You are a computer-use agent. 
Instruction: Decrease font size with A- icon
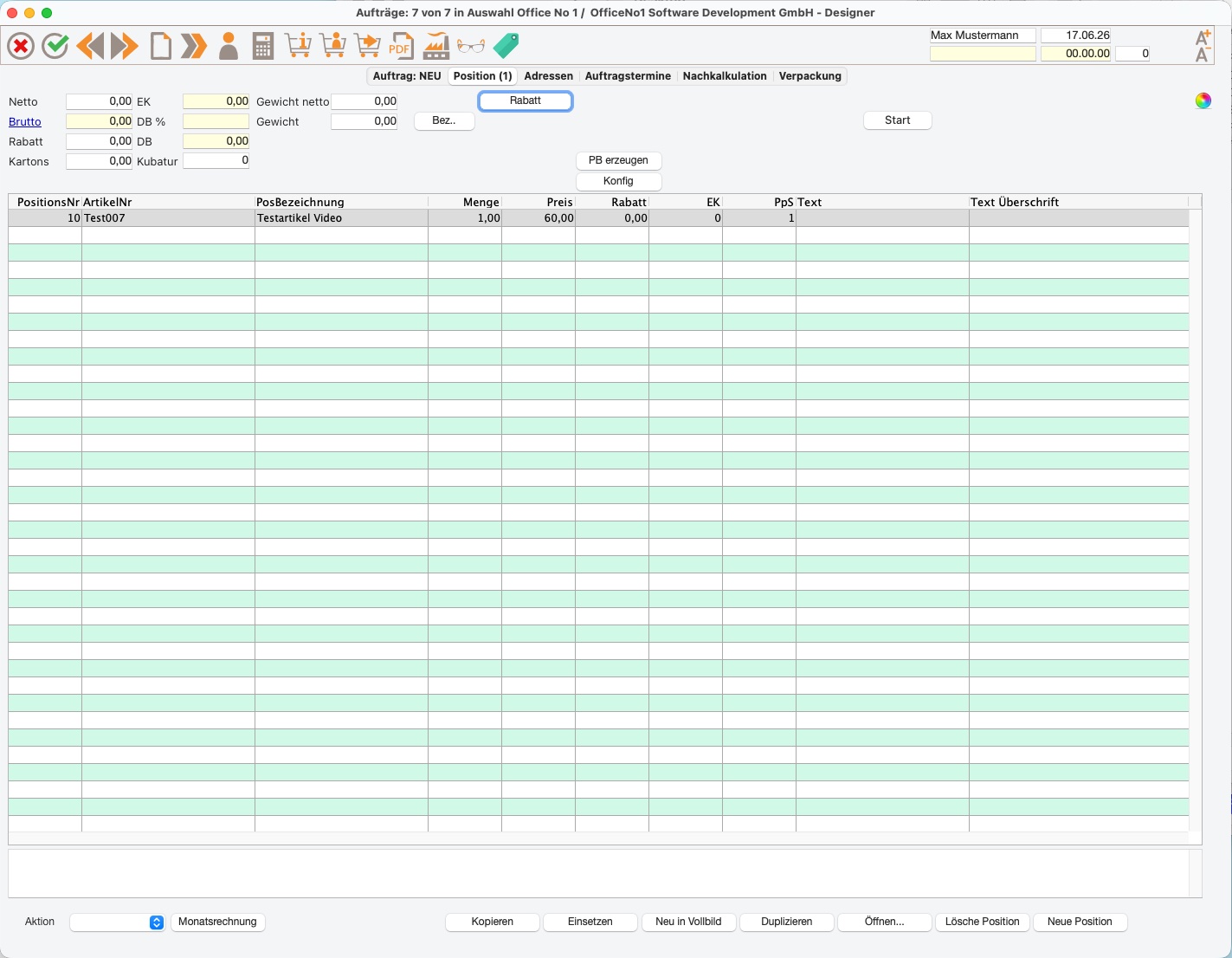click(1203, 55)
